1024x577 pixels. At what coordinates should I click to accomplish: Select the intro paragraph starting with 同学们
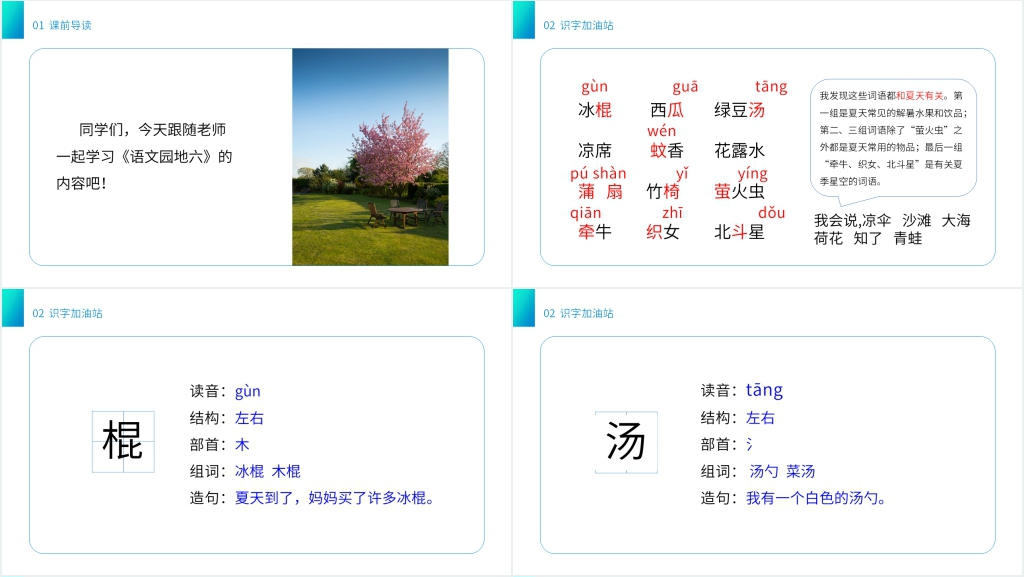pos(144,157)
